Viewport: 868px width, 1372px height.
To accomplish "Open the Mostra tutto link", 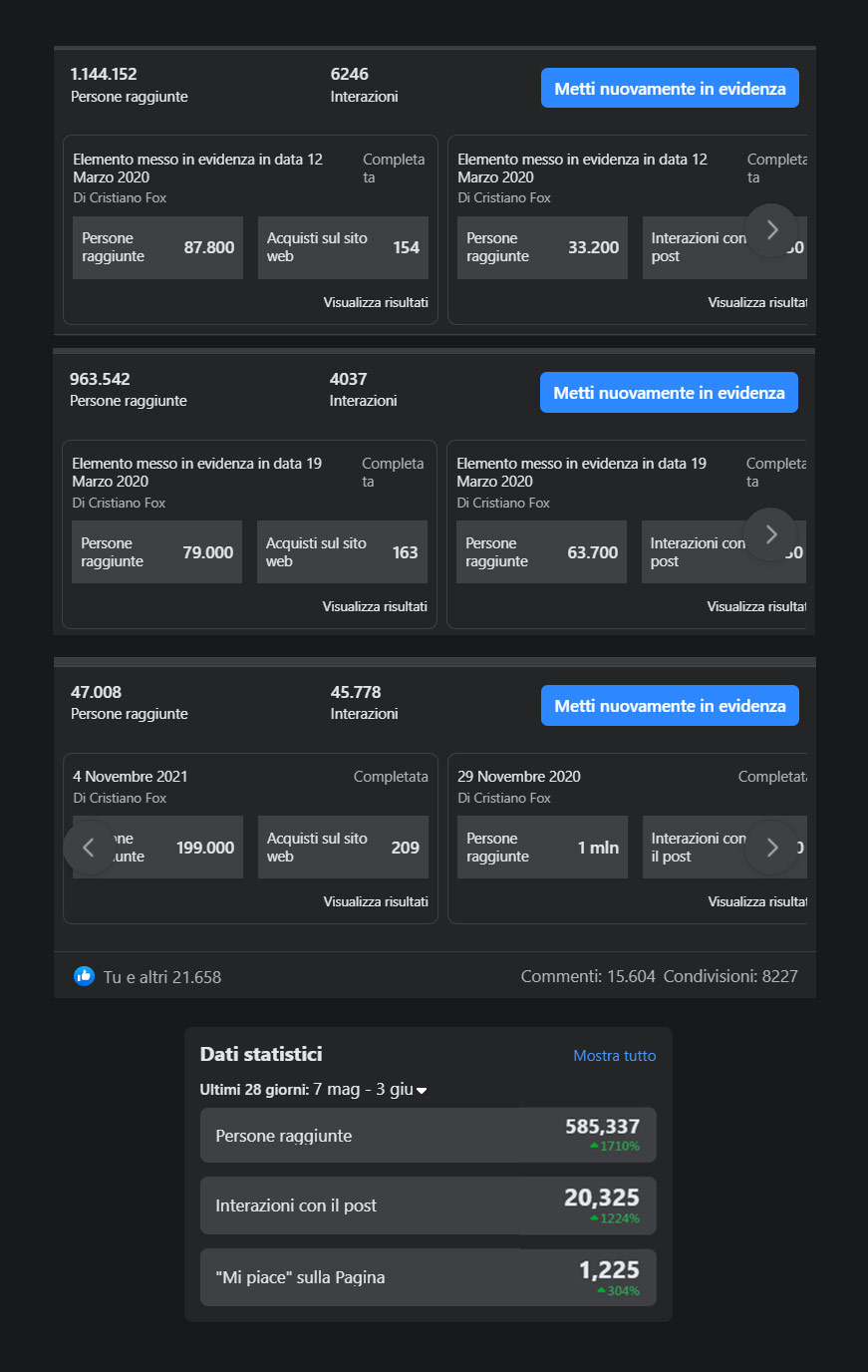I will pos(614,1055).
